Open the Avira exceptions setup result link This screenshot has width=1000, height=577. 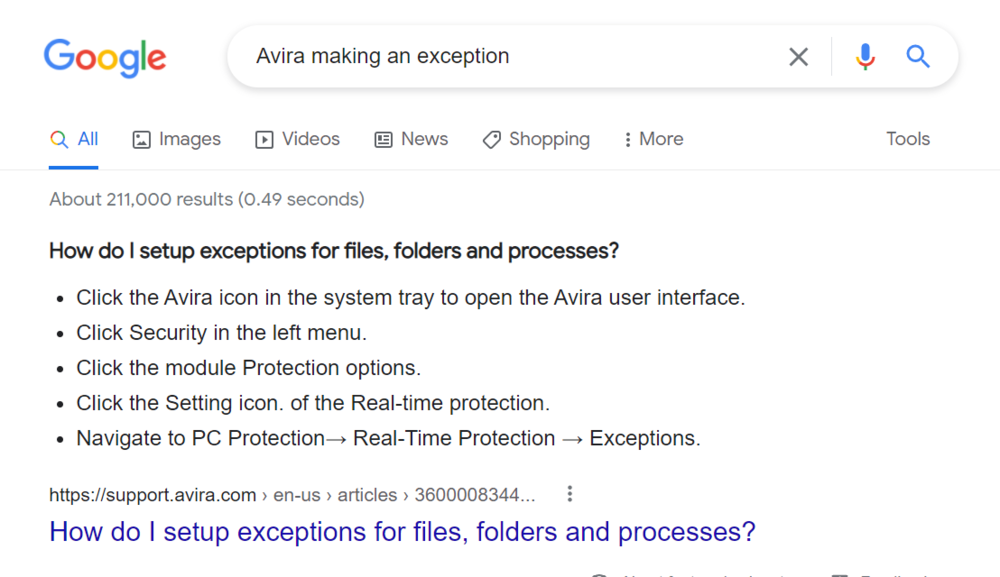[x=401, y=531]
